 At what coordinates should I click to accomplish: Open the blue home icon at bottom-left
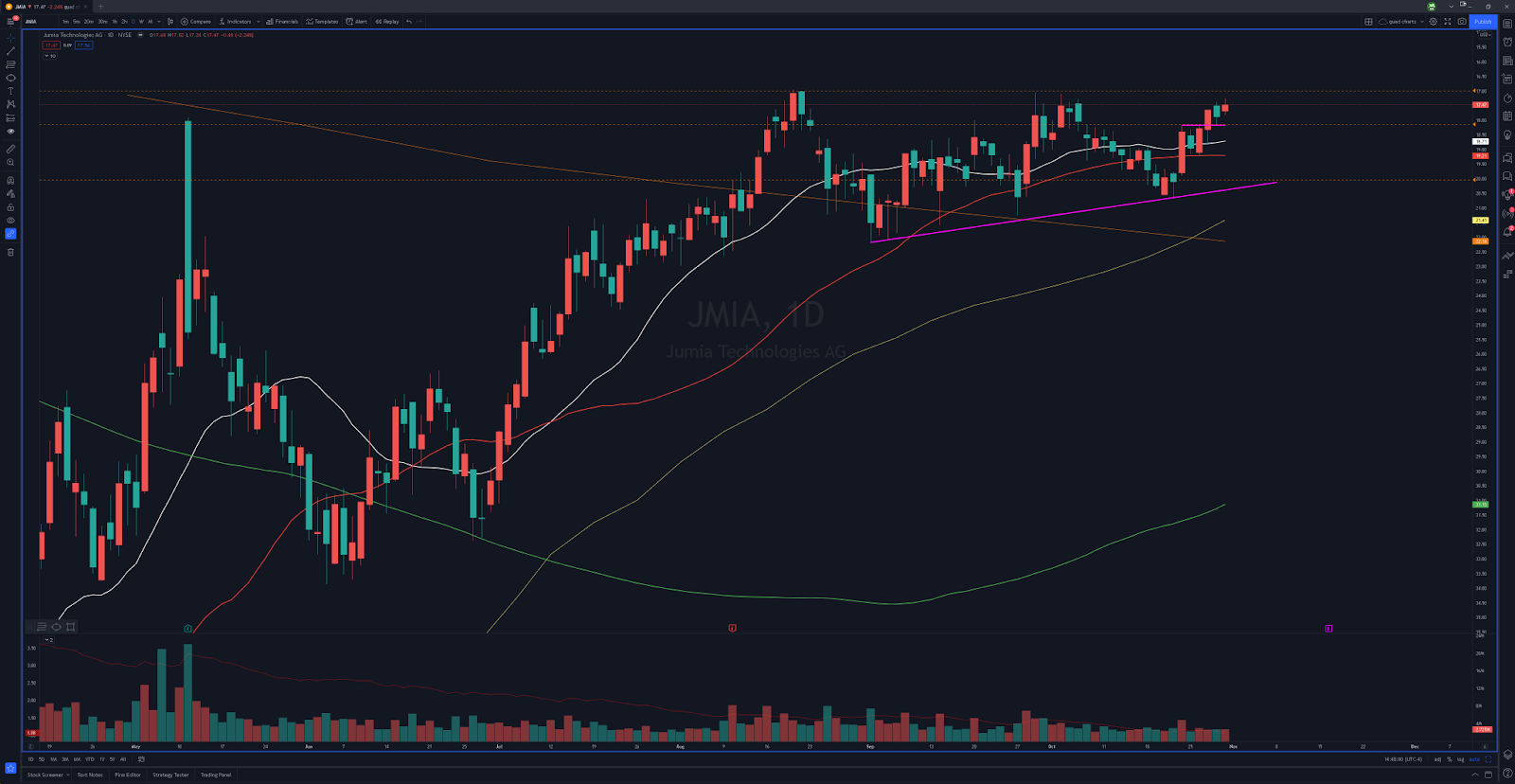[x=10, y=768]
